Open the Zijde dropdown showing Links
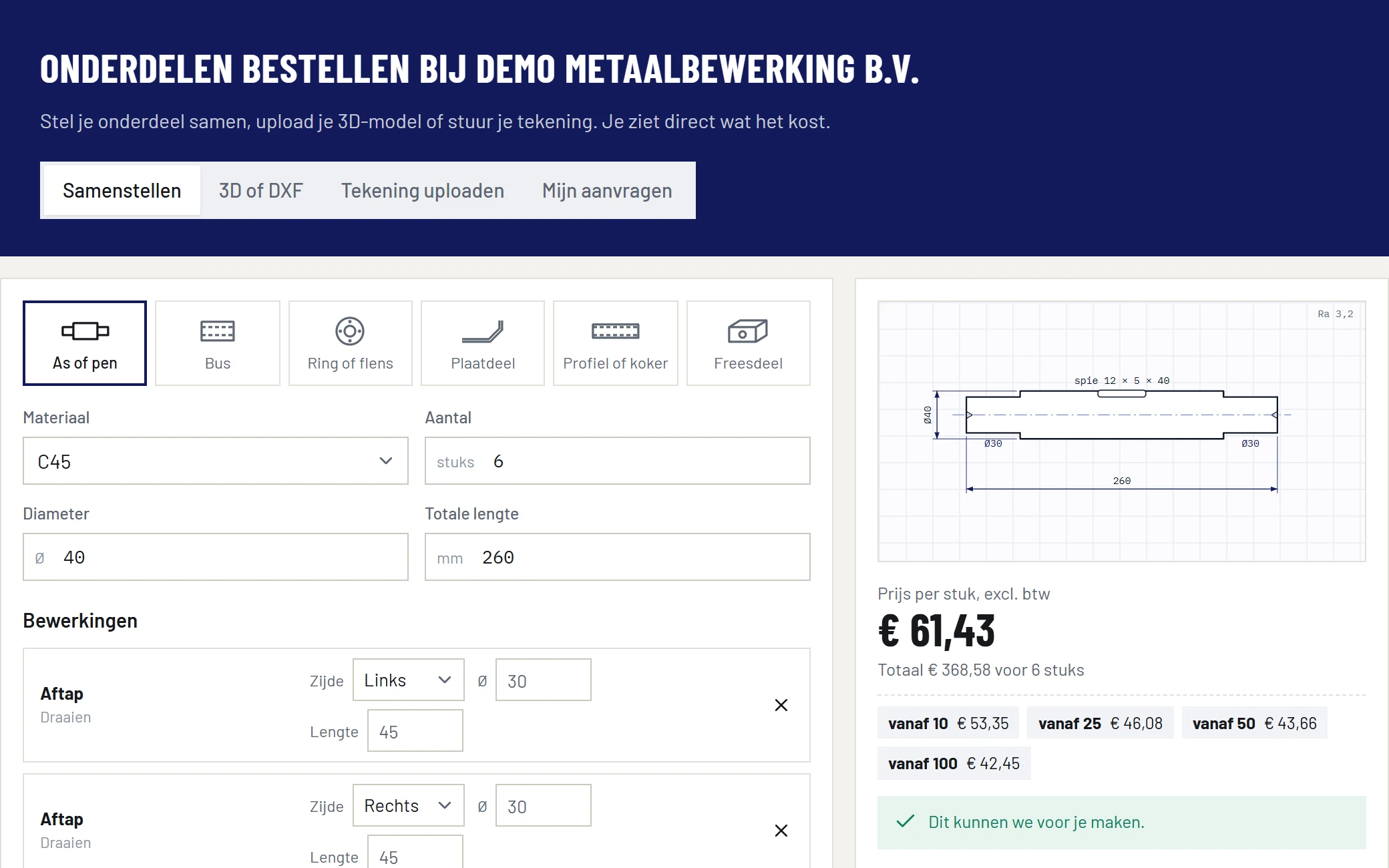This screenshot has width=1389, height=868. coord(409,680)
